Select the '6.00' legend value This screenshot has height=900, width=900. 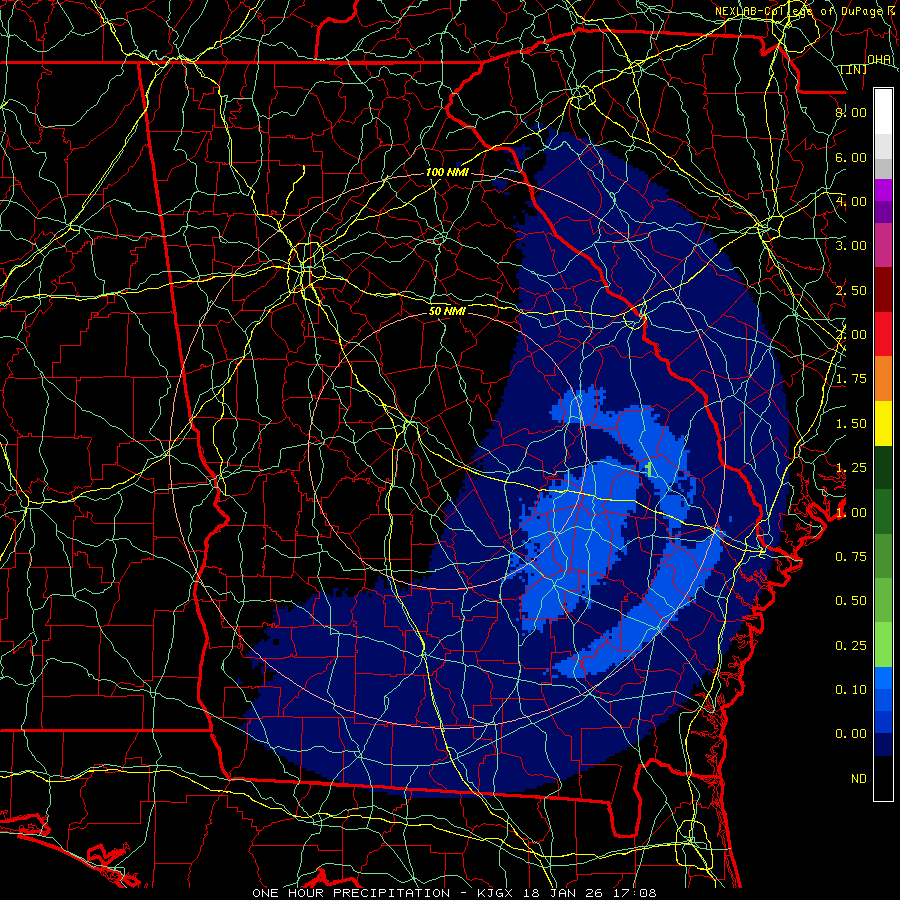coord(851,157)
